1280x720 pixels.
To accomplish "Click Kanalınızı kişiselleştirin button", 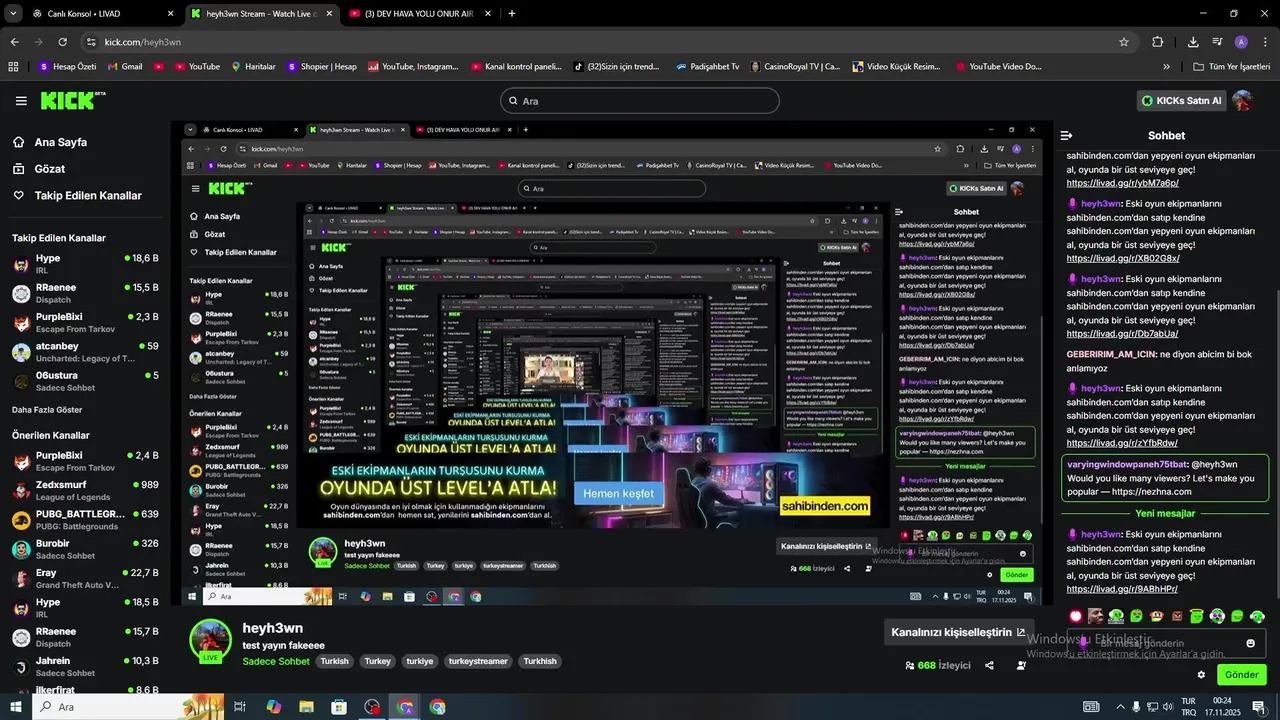I will (x=958, y=632).
